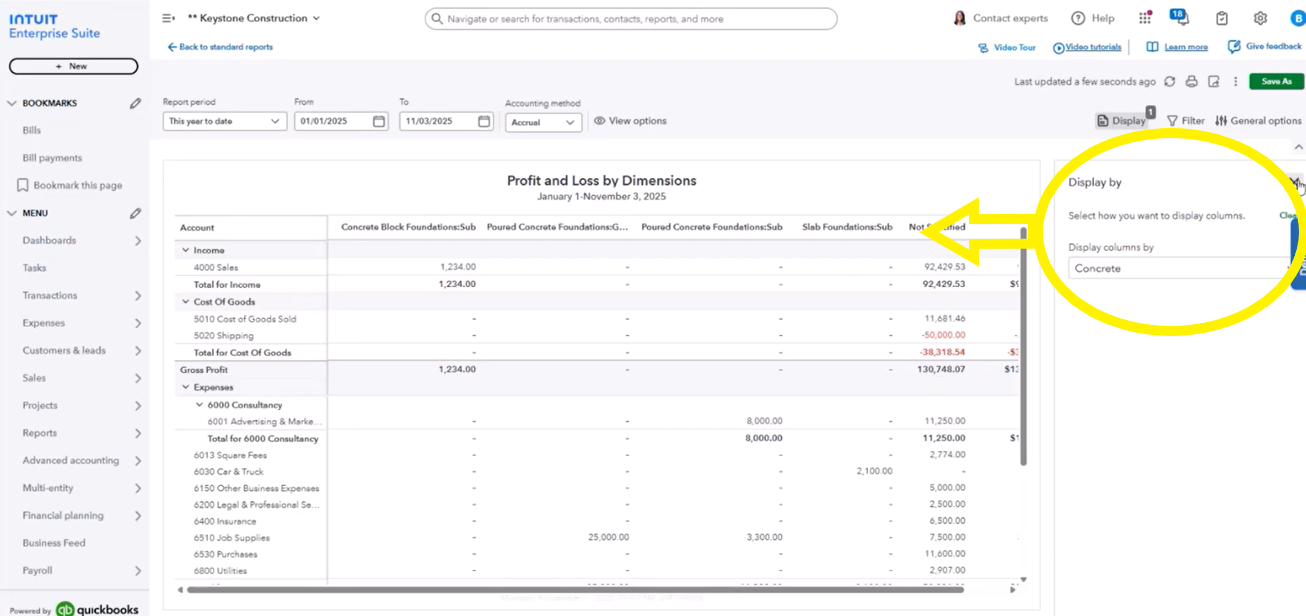Click the export report icon
The image size is (1306, 616).
1213,82
